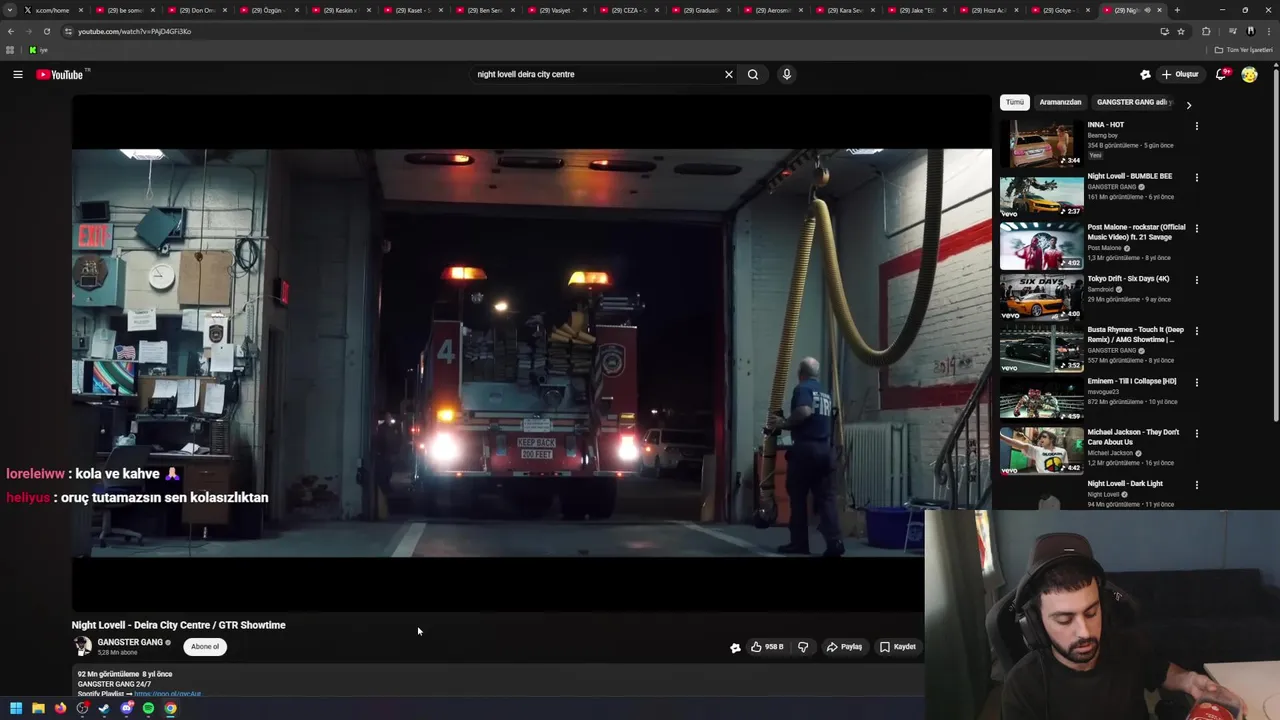The width and height of the screenshot is (1280, 720).
Task: Select the GANGSTER GANG adlı filter chip
Action: click(1133, 102)
